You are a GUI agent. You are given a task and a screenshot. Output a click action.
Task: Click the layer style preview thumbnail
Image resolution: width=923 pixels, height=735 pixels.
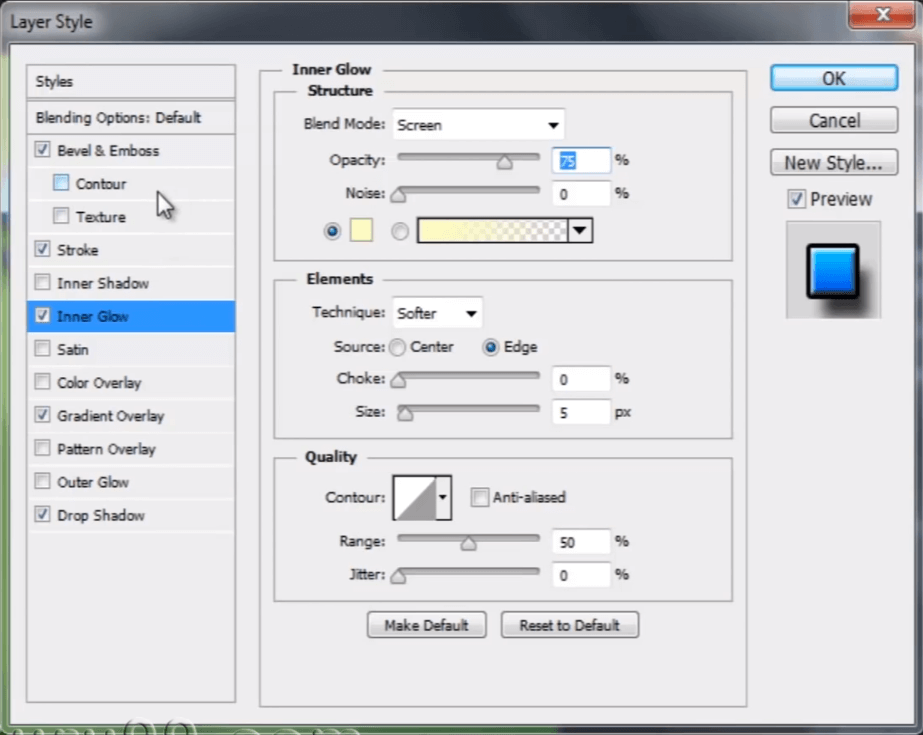(833, 271)
